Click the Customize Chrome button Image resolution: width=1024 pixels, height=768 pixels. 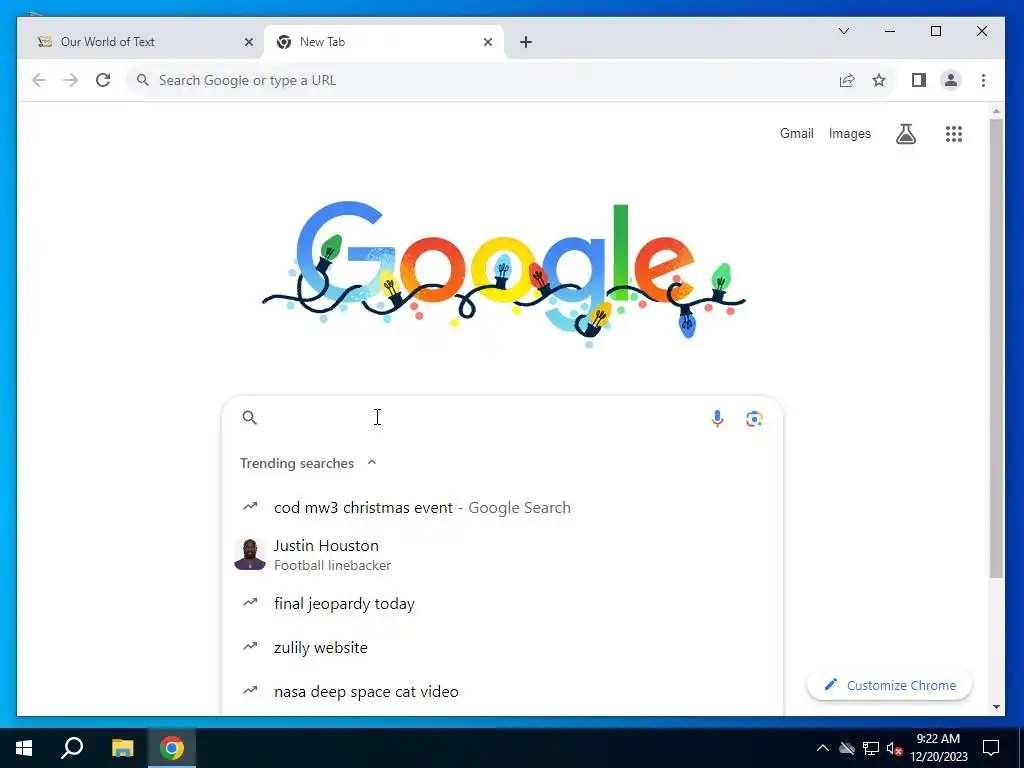(x=889, y=685)
